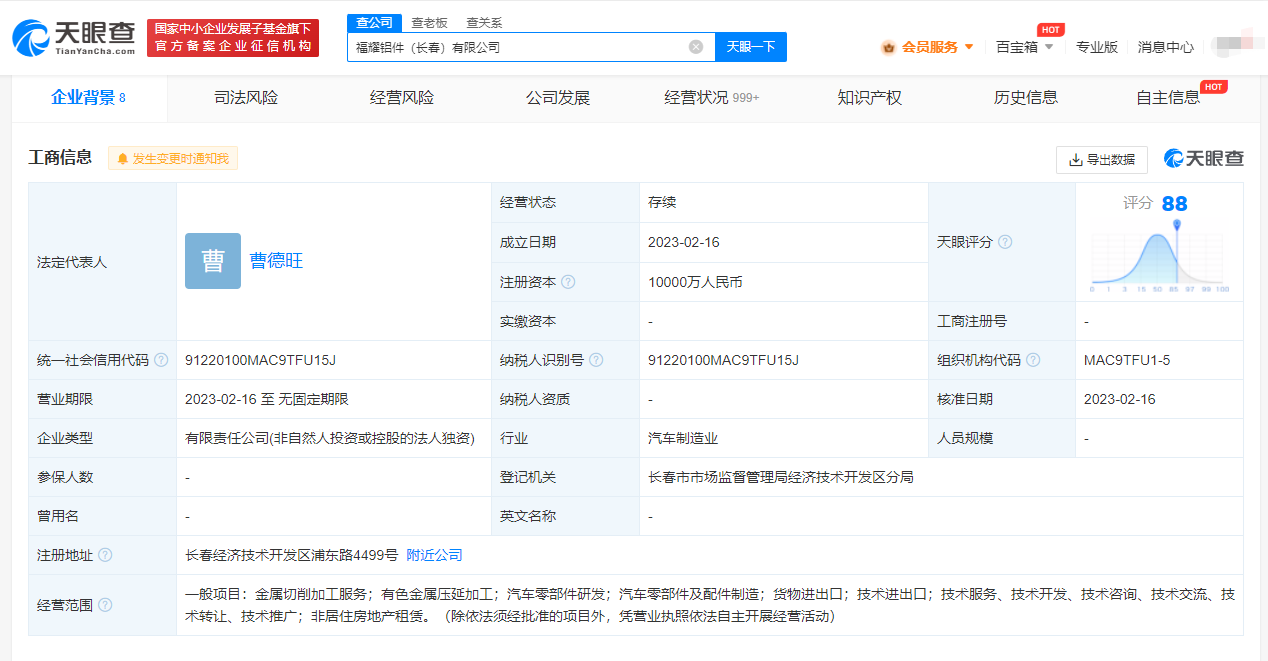Viewport: 1268px width, 661px height.
Task: Click the 天眼一下 search button
Action: tap(751, 47)
